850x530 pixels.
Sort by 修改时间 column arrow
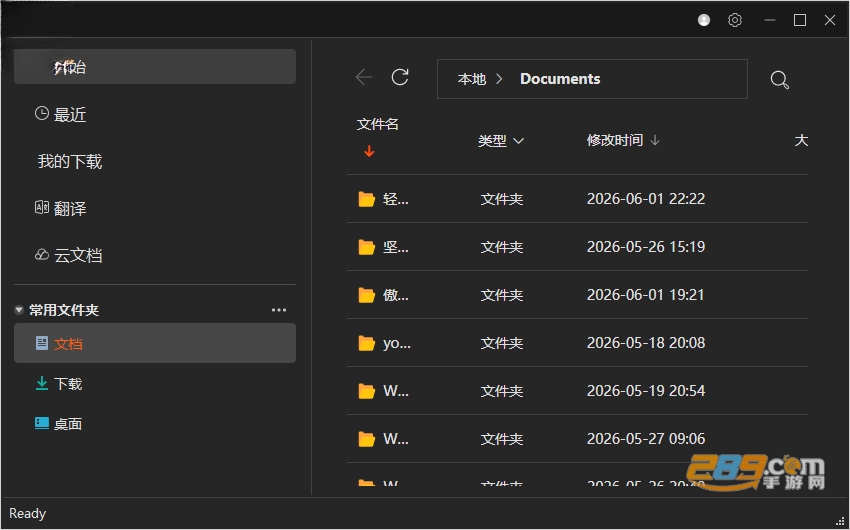click(655, 140)
